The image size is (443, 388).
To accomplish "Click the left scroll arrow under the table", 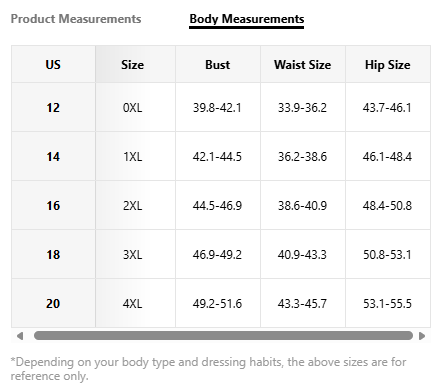I will pos(20,336).
